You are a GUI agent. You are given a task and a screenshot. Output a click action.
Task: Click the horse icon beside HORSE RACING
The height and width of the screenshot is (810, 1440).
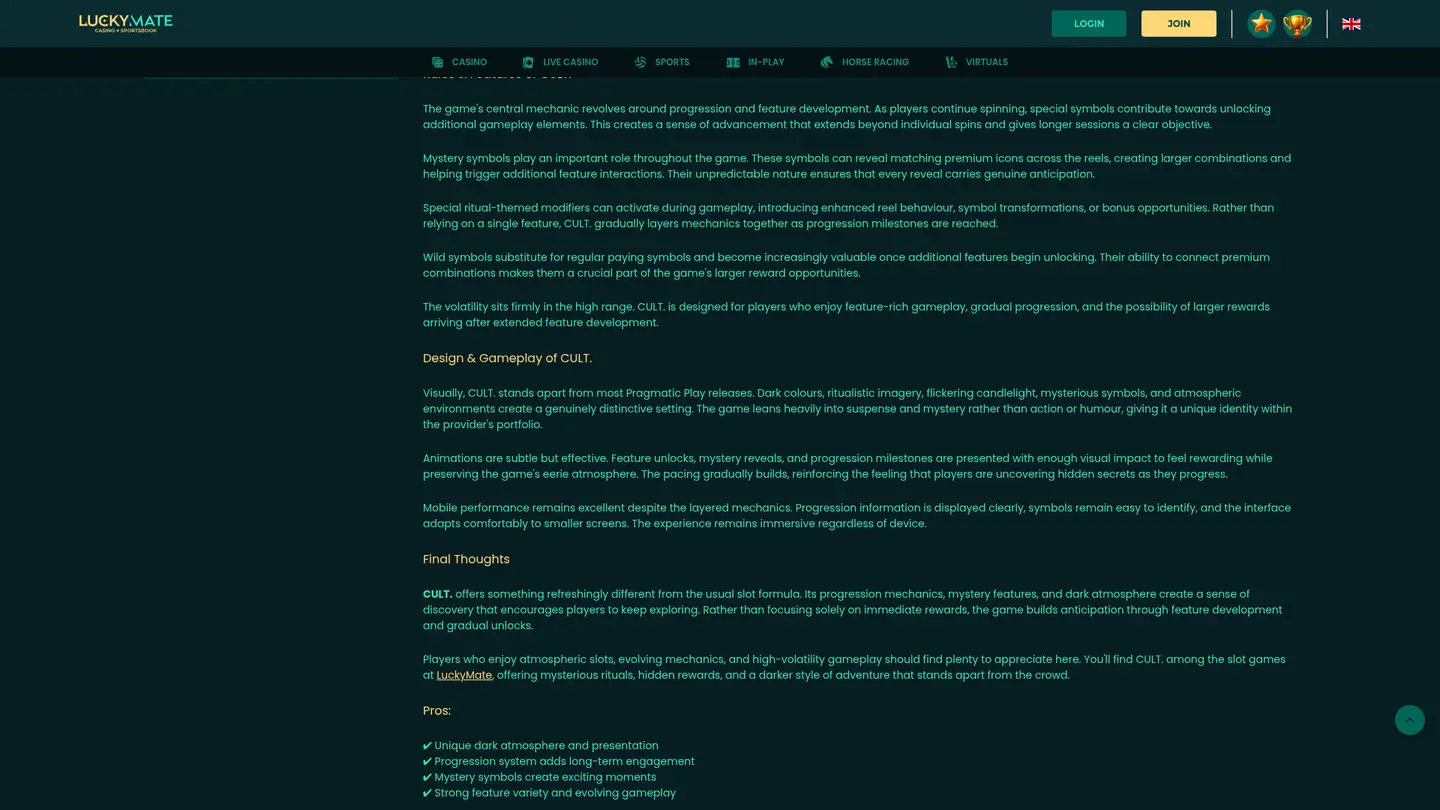pyautogui.click(x=827, y=62)
